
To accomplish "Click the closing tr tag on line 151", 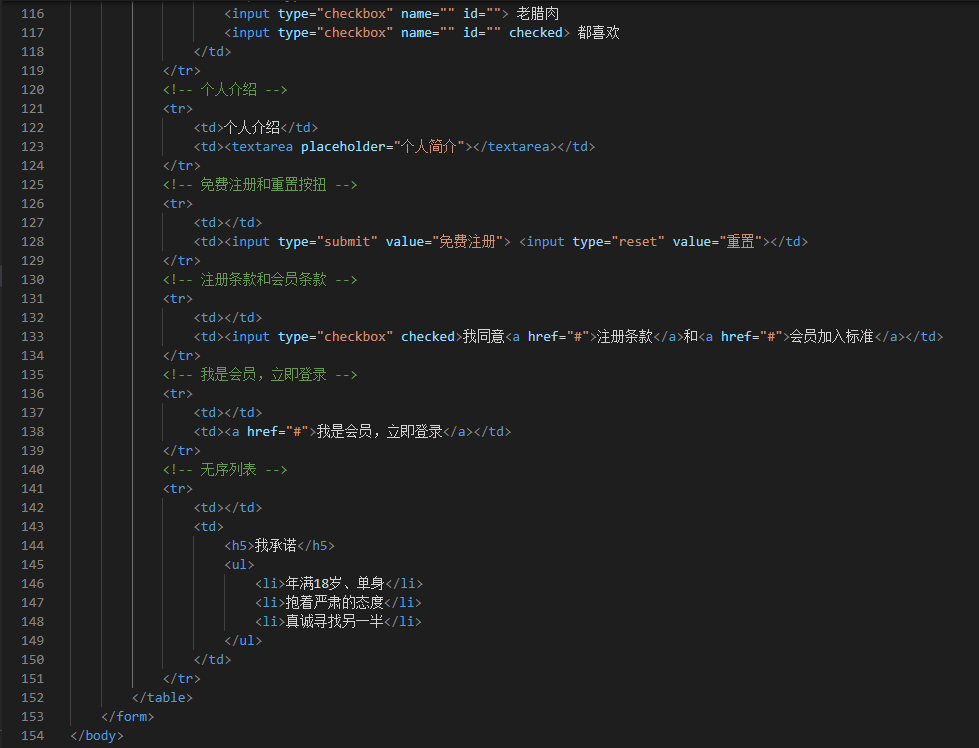I will [182, 679].
